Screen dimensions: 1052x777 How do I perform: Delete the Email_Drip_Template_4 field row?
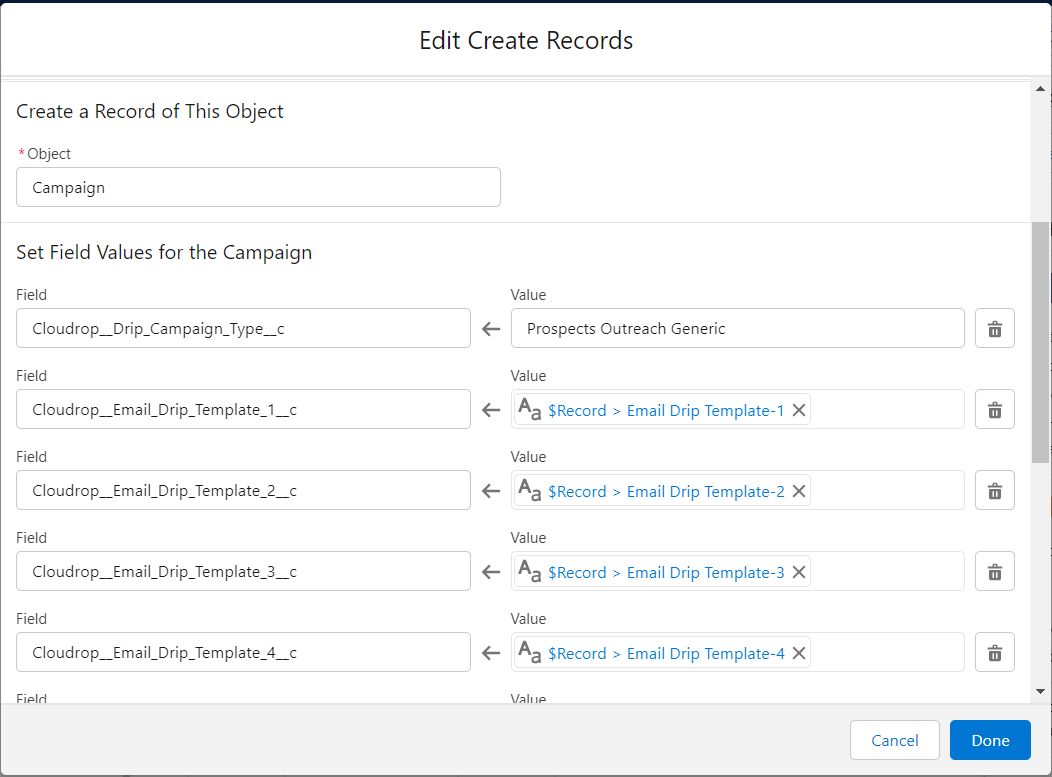coord(994,652)
